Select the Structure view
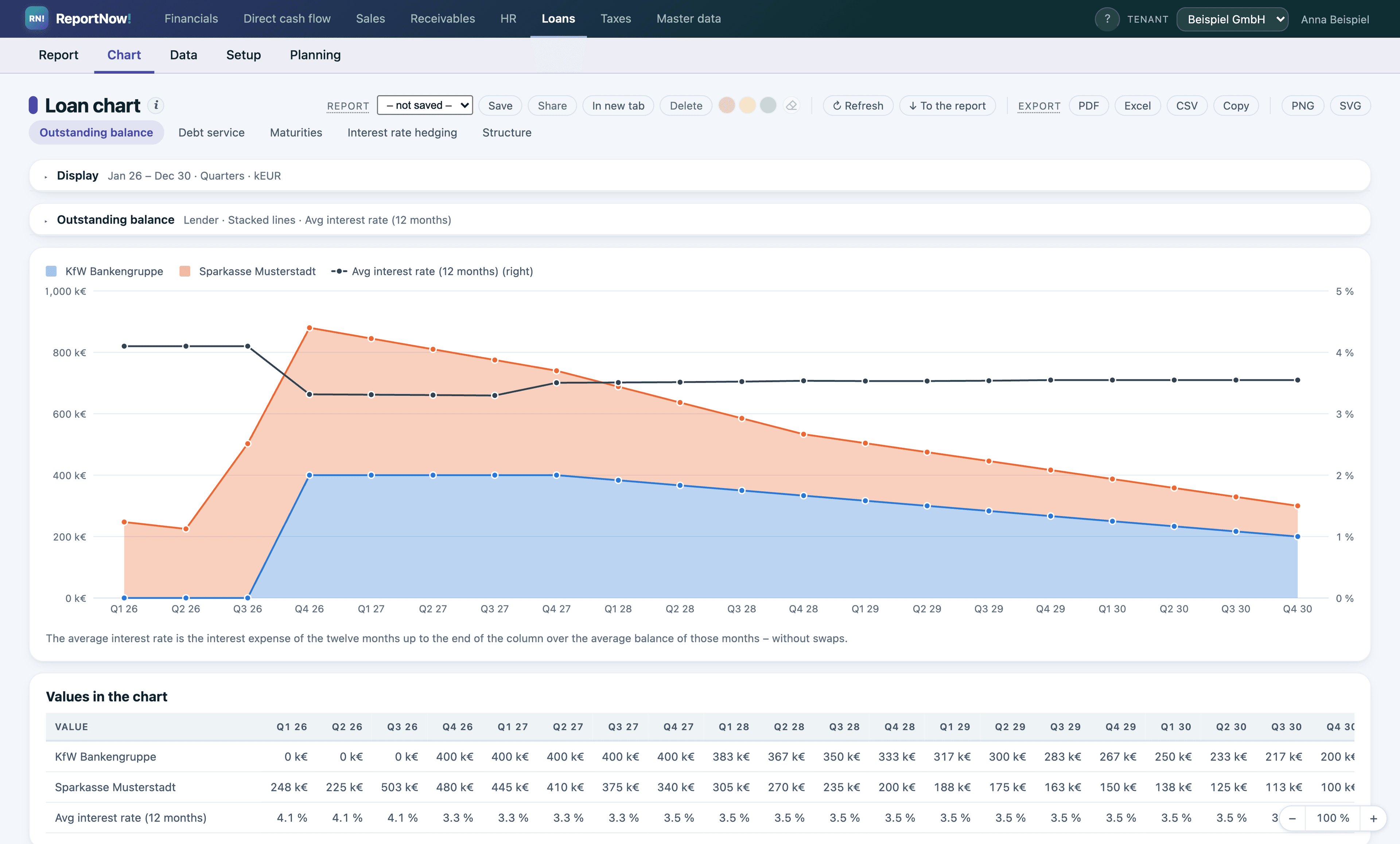1400x844 pixels. click(507, 132)
